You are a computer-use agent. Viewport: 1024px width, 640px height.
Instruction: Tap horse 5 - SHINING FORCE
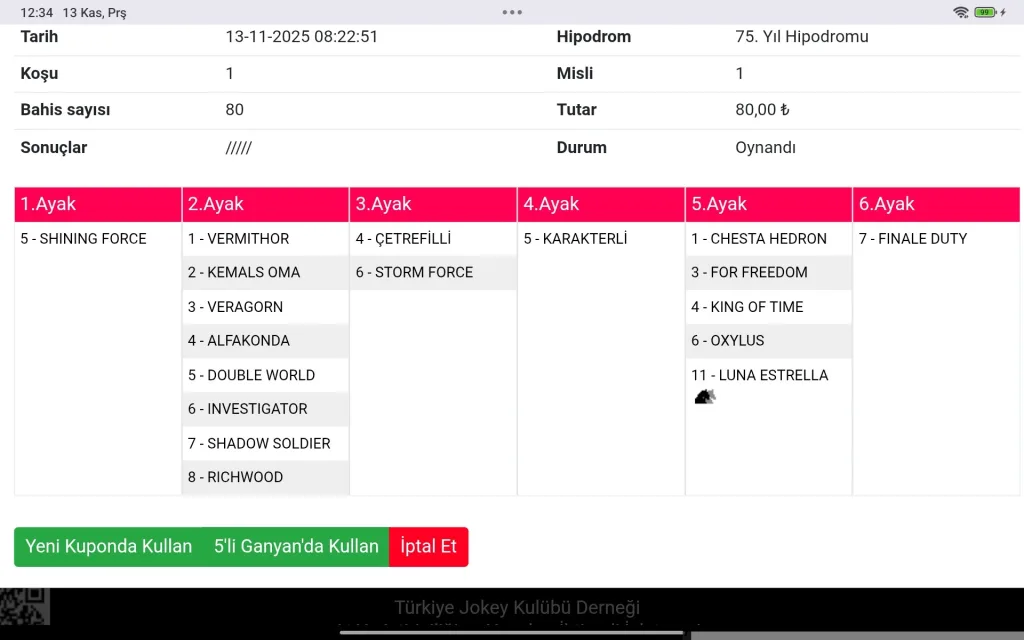point(84,239)
